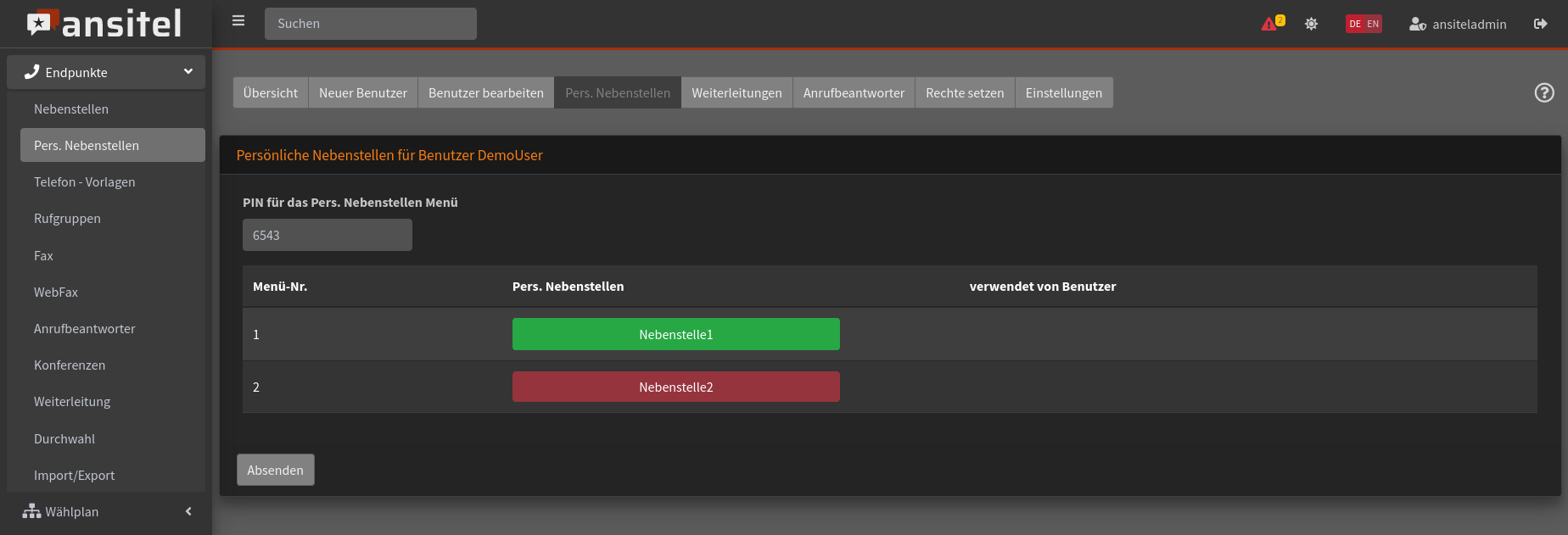
Task: Toggle the green Nebenstelle1 button
Action: point(675,334)
